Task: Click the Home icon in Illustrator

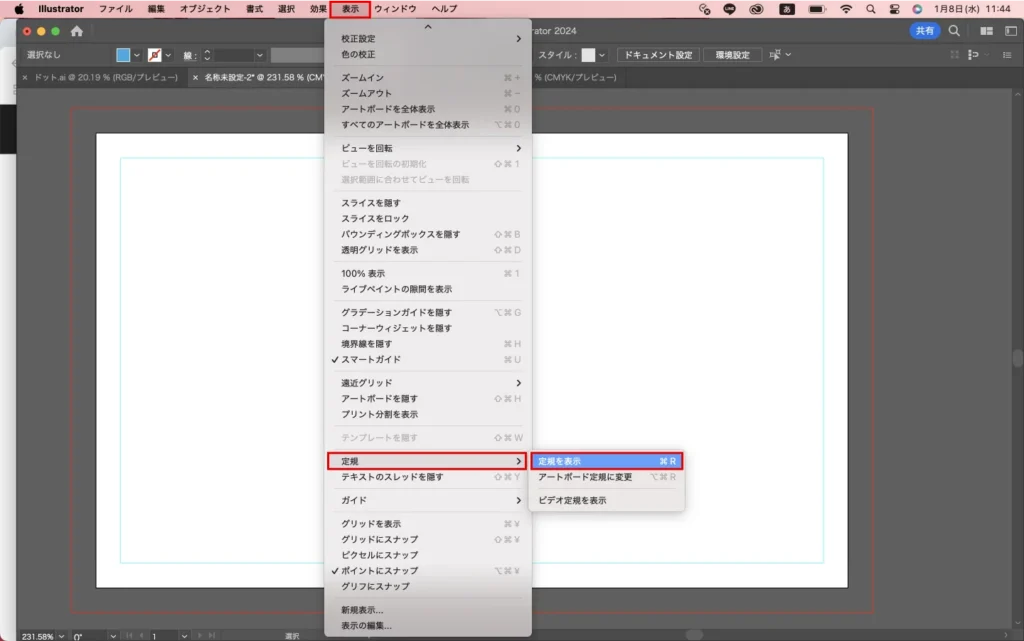Action: pos(77,31)
